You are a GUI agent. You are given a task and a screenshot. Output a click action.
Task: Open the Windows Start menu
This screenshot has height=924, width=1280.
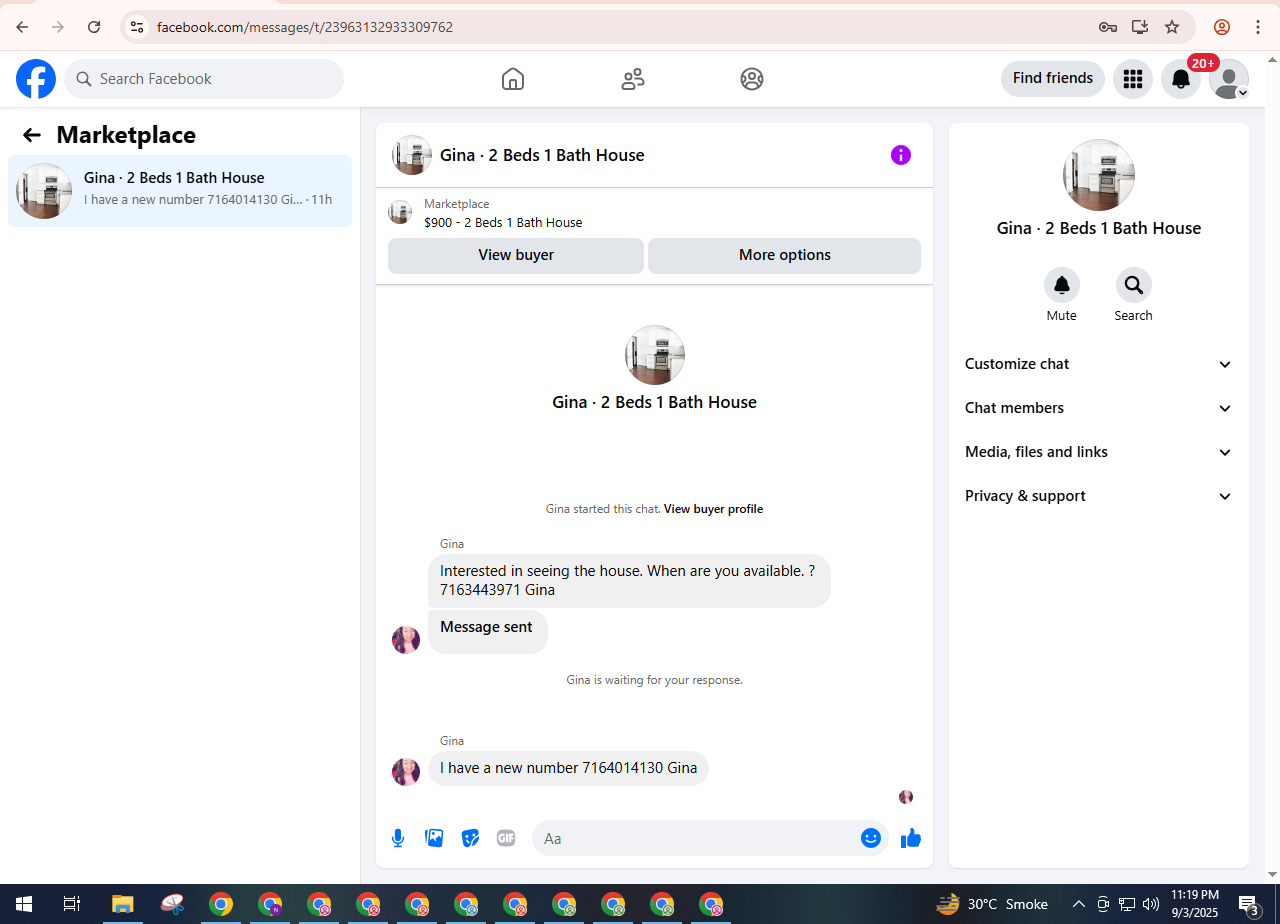(22, 904)
